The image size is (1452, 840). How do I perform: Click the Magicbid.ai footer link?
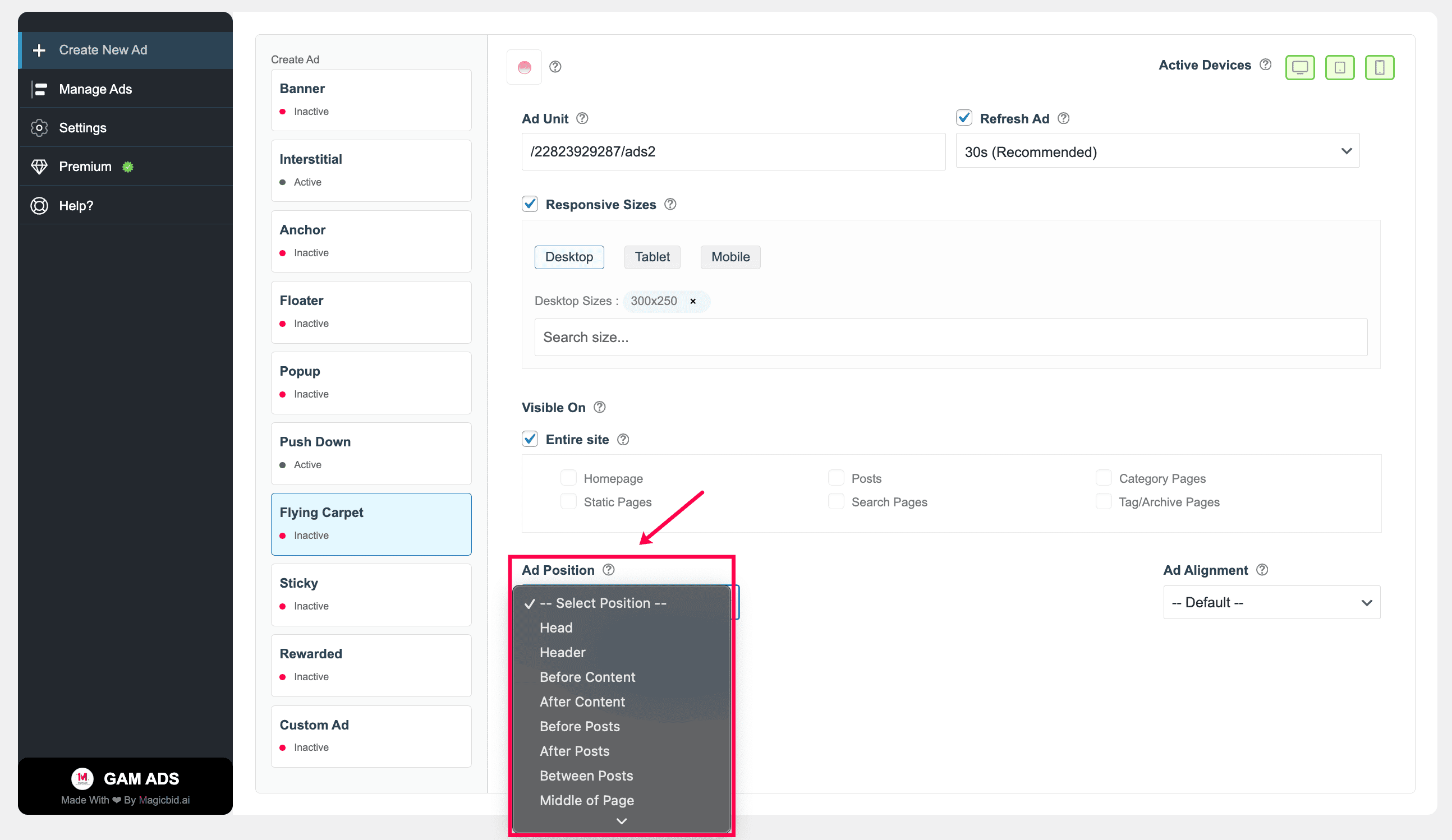(164, 800)
